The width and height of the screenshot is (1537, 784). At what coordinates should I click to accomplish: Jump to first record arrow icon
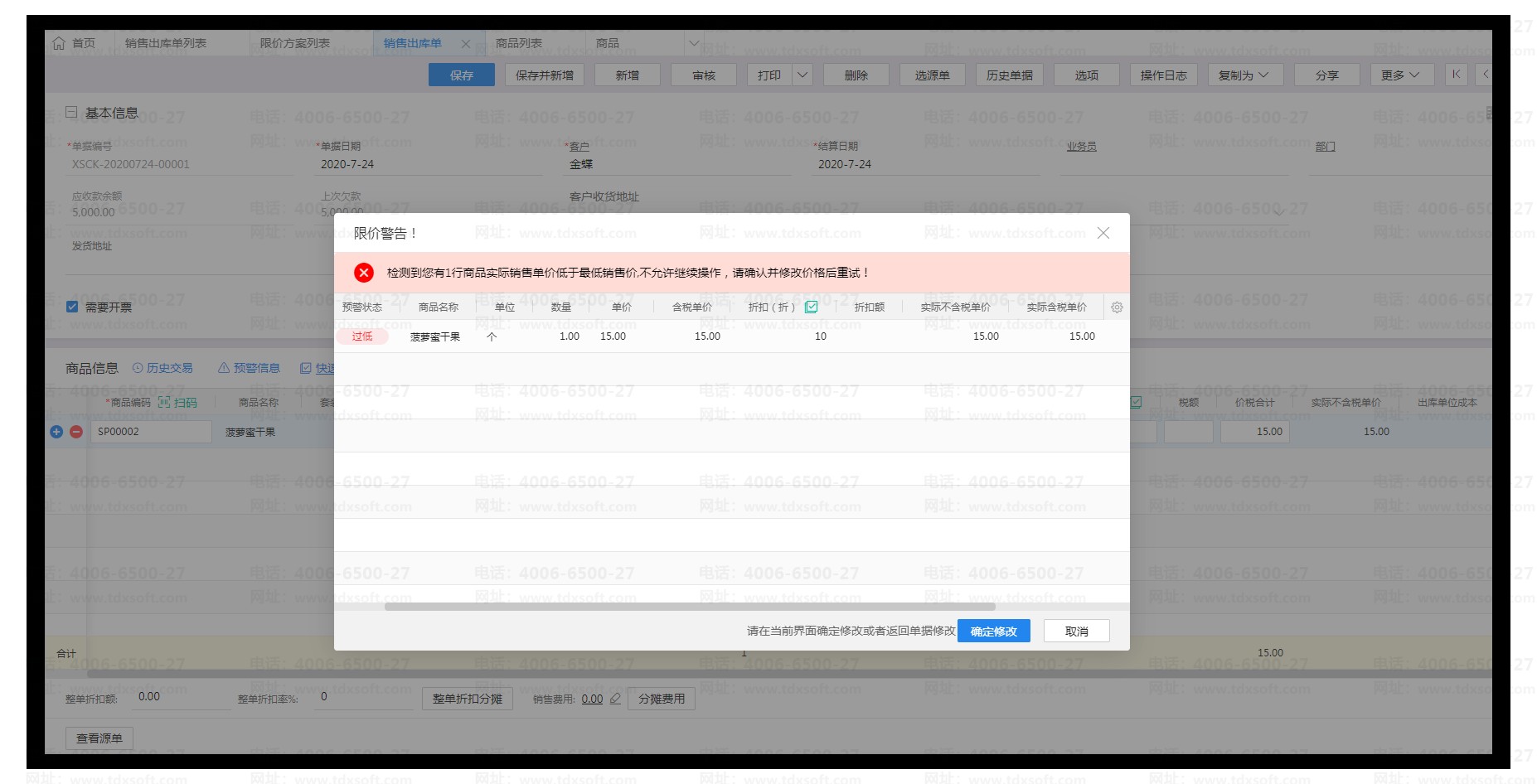[x=1456, y=75]
